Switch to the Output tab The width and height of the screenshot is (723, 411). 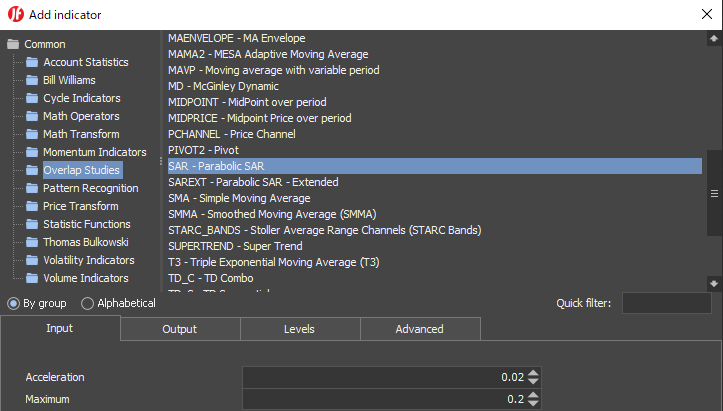tap(179, 329)
